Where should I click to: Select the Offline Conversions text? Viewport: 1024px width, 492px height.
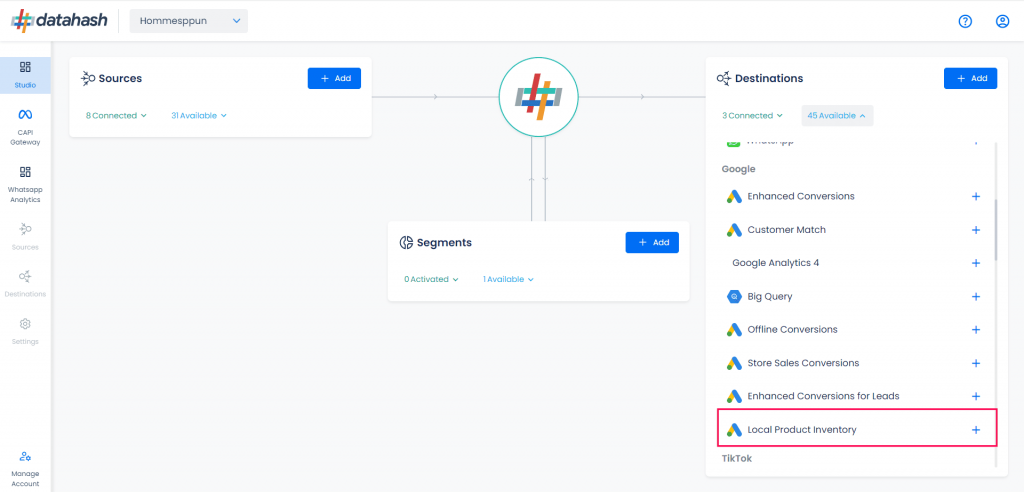pyautogui.click(x=792, y=330)
